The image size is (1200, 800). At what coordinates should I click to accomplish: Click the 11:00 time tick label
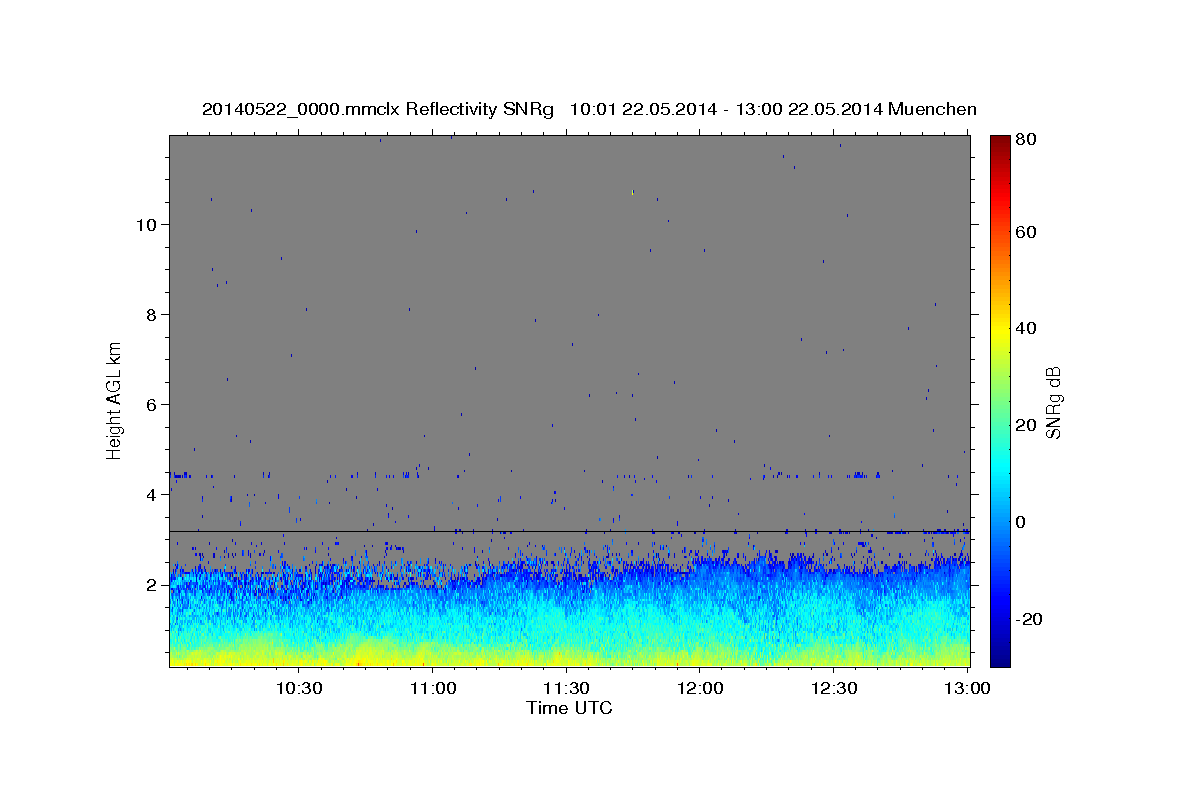tap(433, 688)
